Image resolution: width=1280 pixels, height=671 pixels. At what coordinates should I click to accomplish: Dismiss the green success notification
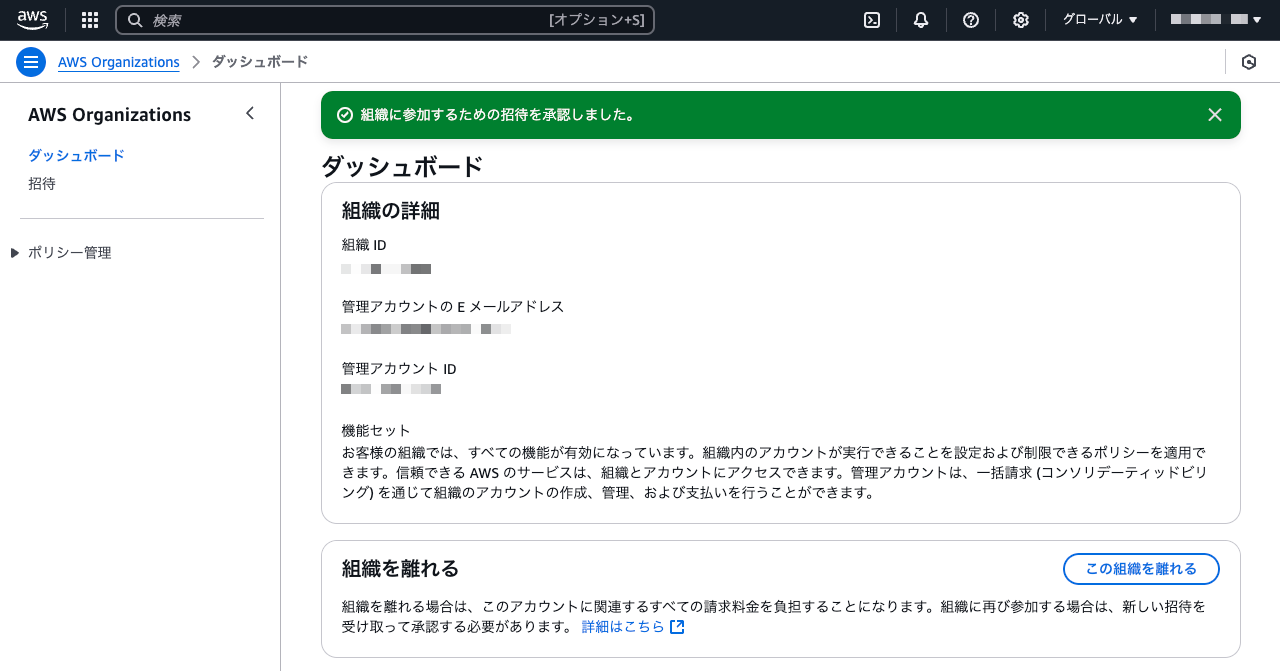1215,115
